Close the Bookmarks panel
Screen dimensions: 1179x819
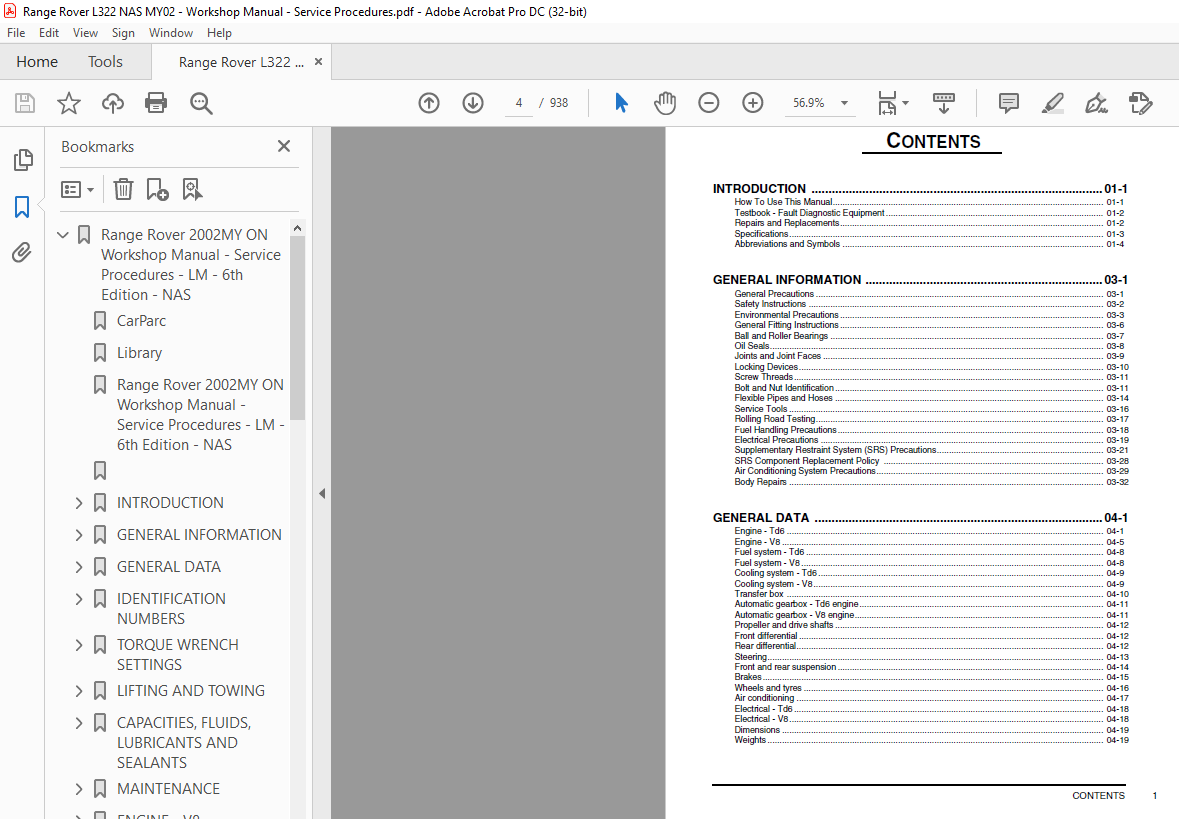point(283,146)
